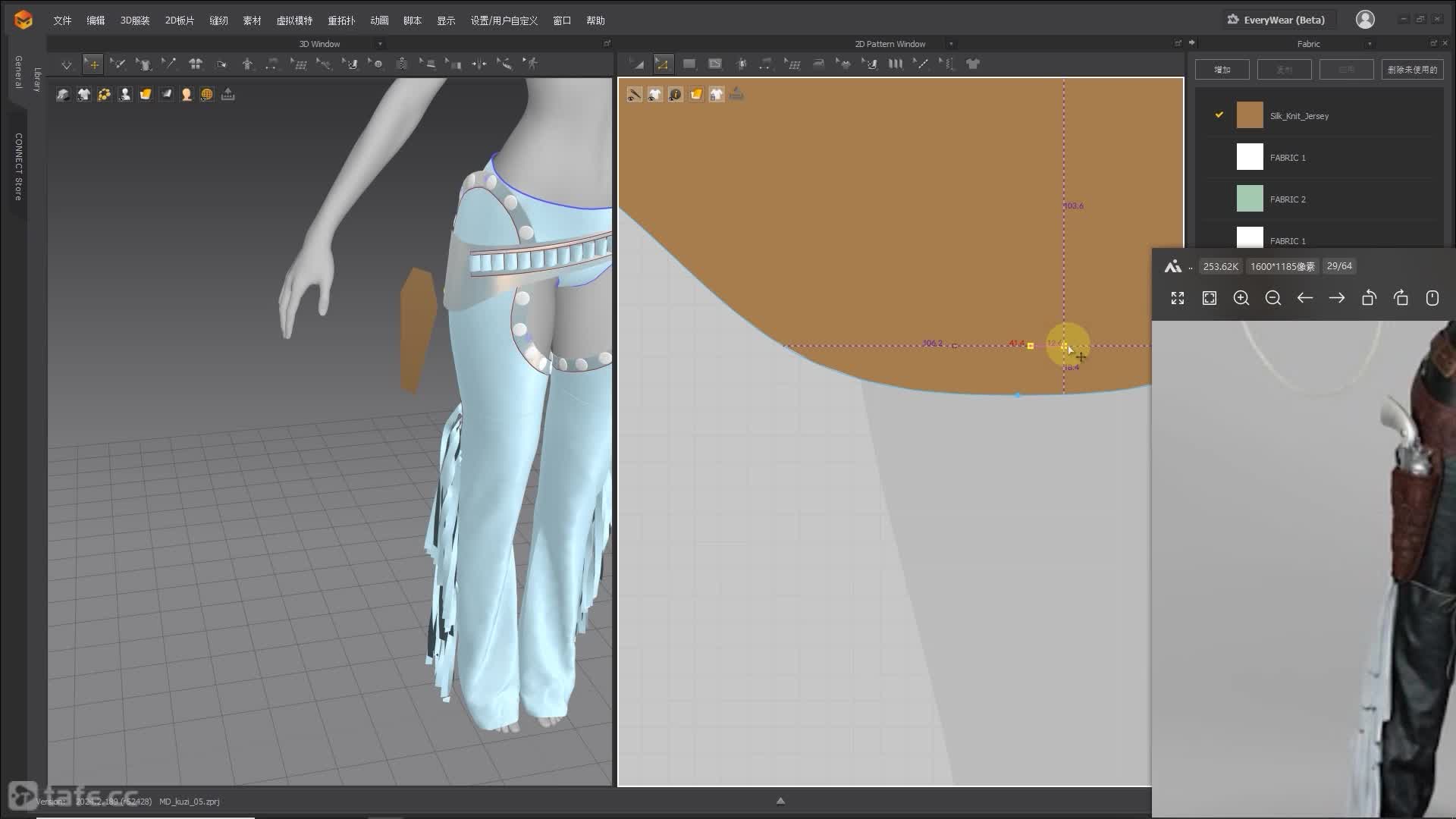Open the 缝纫 menu
The image size is (1456, 819).
[x=218, y=20]
